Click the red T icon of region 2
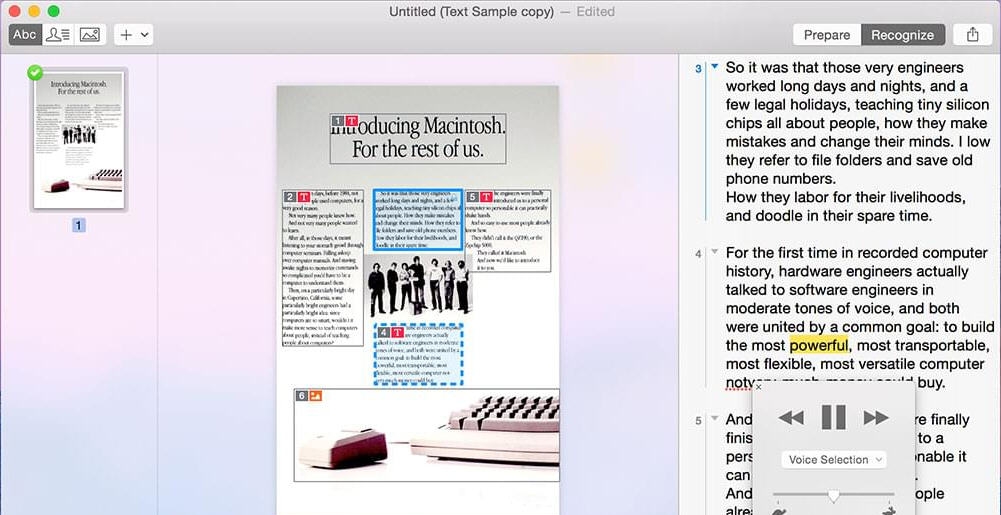The image size is (1001, 515). pos(304,197)
